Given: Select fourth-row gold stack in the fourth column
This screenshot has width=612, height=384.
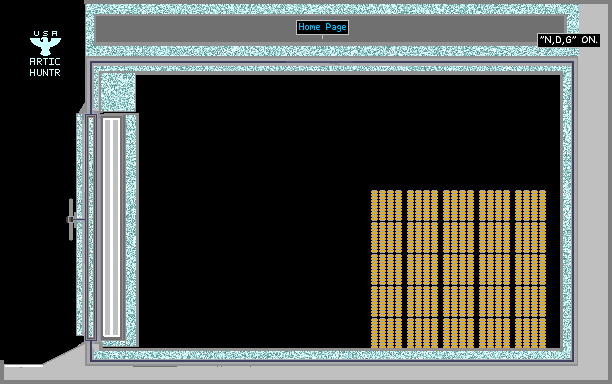Looking at the screenshot, I should (494, 301).
